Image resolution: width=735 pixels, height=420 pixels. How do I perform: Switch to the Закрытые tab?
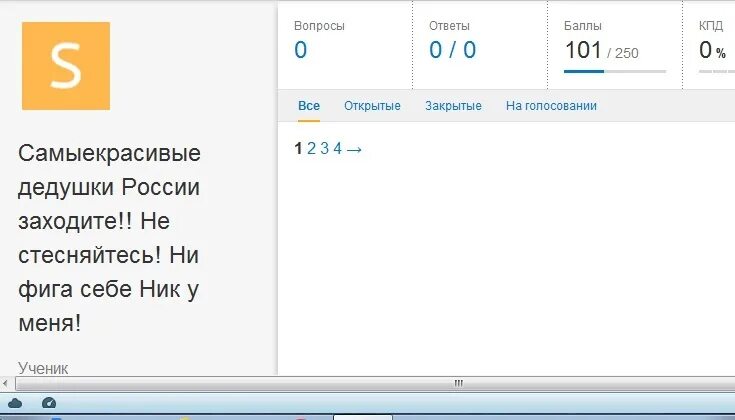pyautogui.click(x=453, y=106)
